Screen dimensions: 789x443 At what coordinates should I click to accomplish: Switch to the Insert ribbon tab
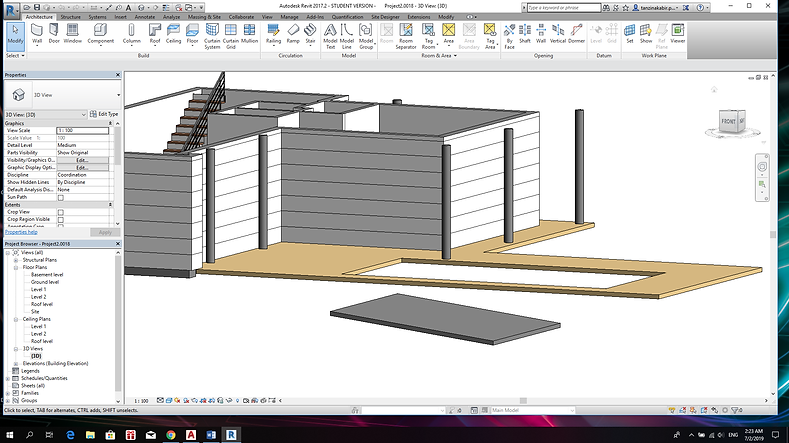(120, 17)
